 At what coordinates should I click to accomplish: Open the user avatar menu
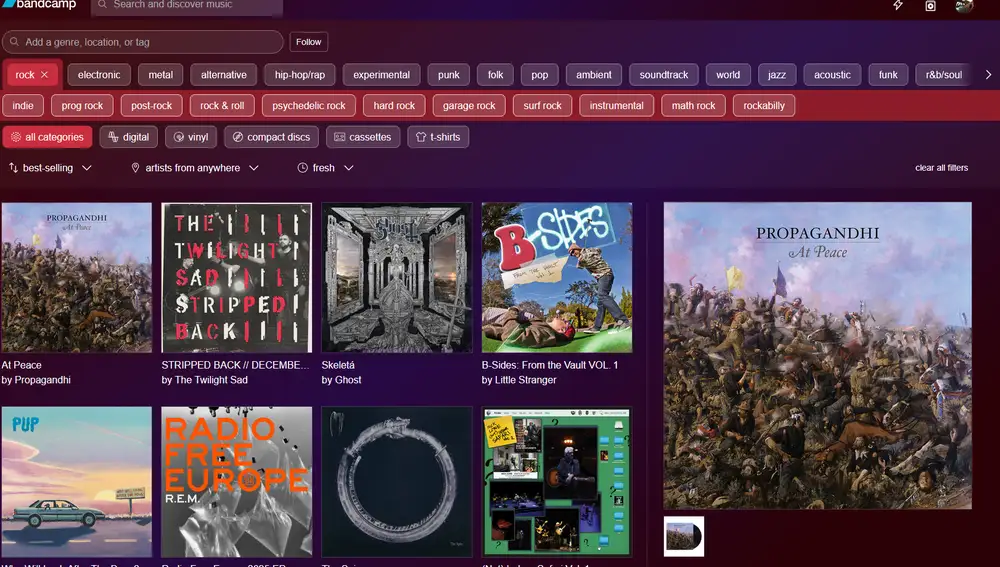(x=964, y=6)
